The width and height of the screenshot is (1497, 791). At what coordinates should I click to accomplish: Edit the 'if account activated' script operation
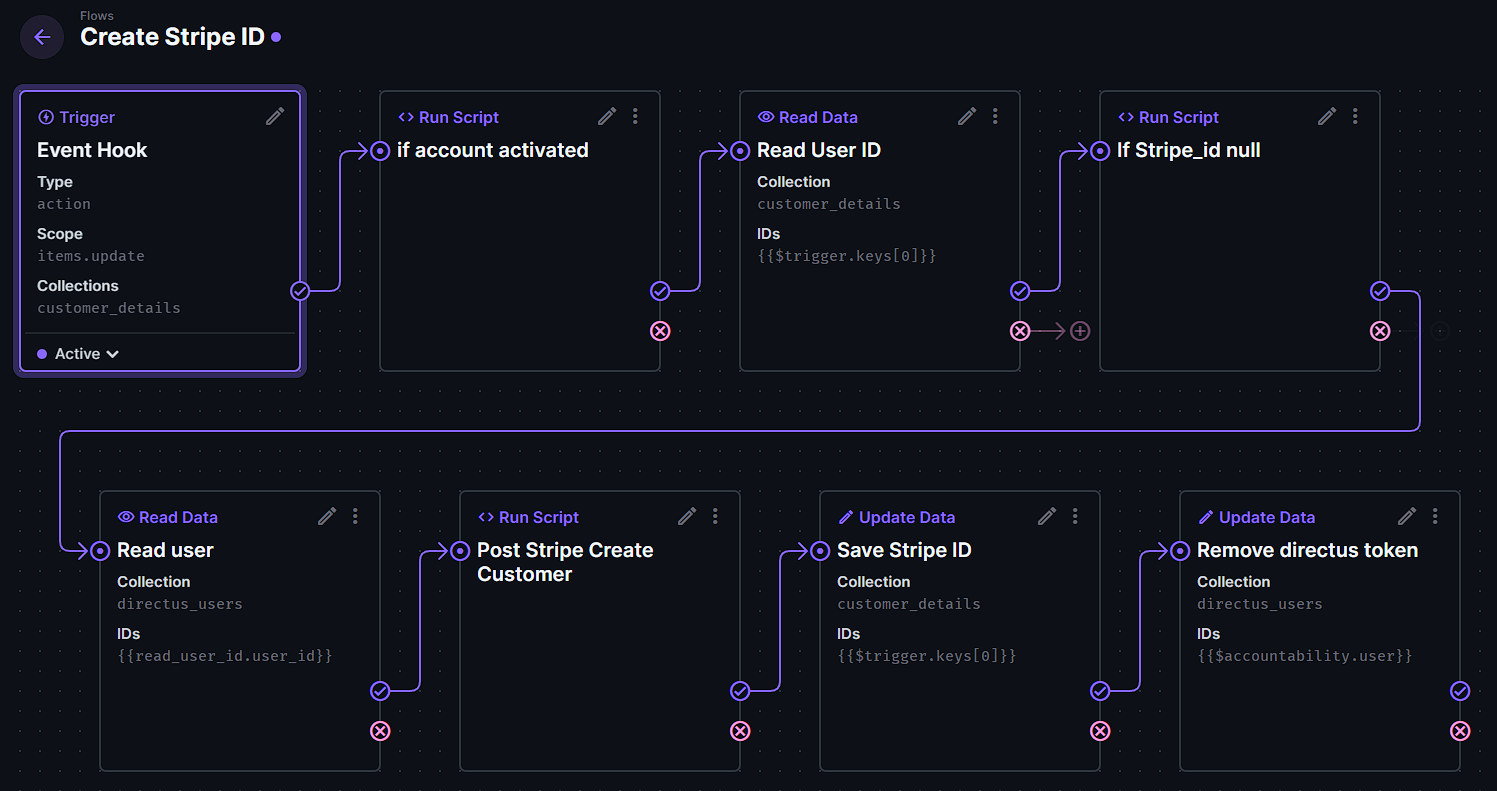click(607, 117)
